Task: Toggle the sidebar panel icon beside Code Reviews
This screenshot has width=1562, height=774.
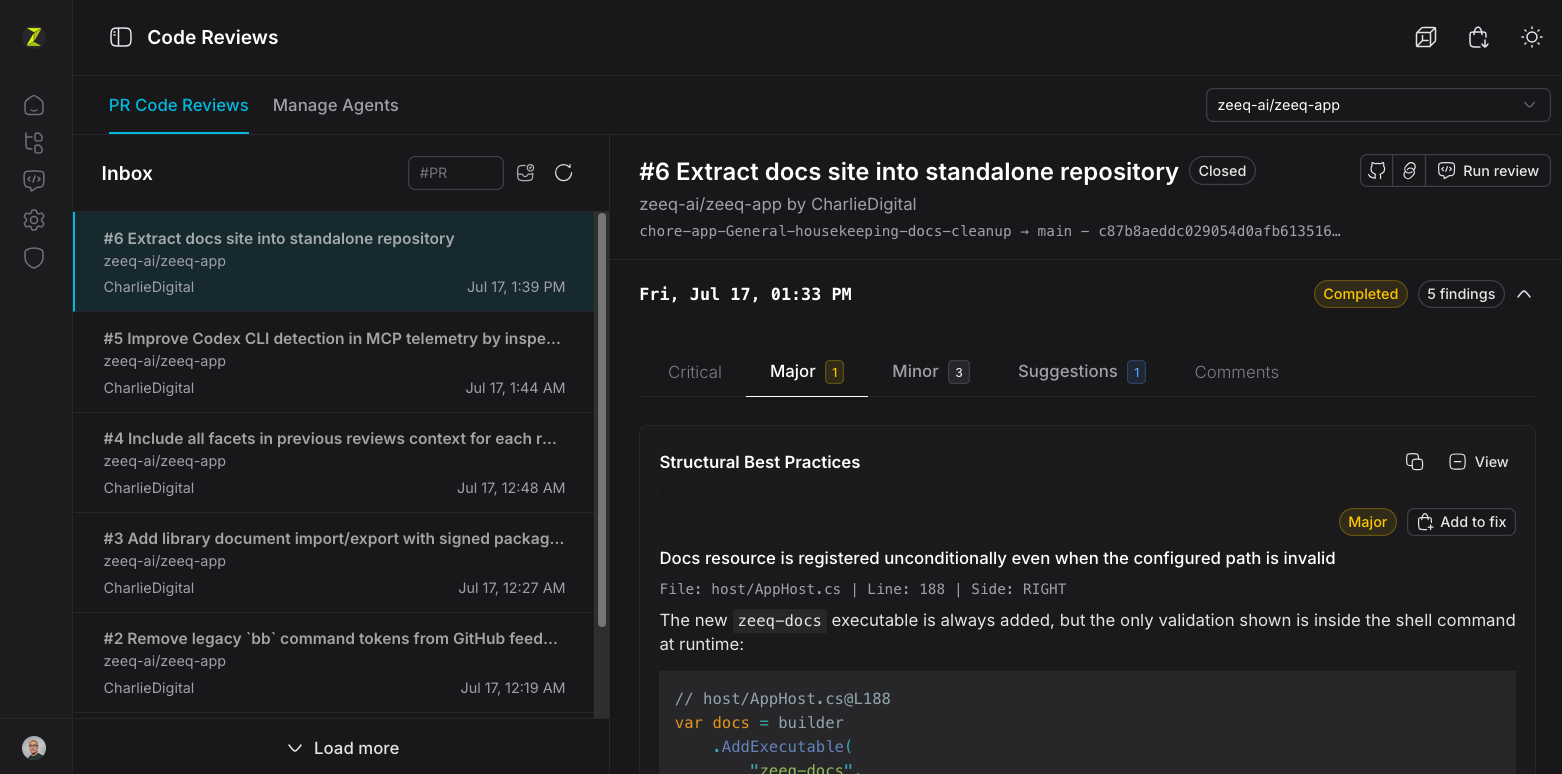Action: pyautogui.click(x=121, y=38)
